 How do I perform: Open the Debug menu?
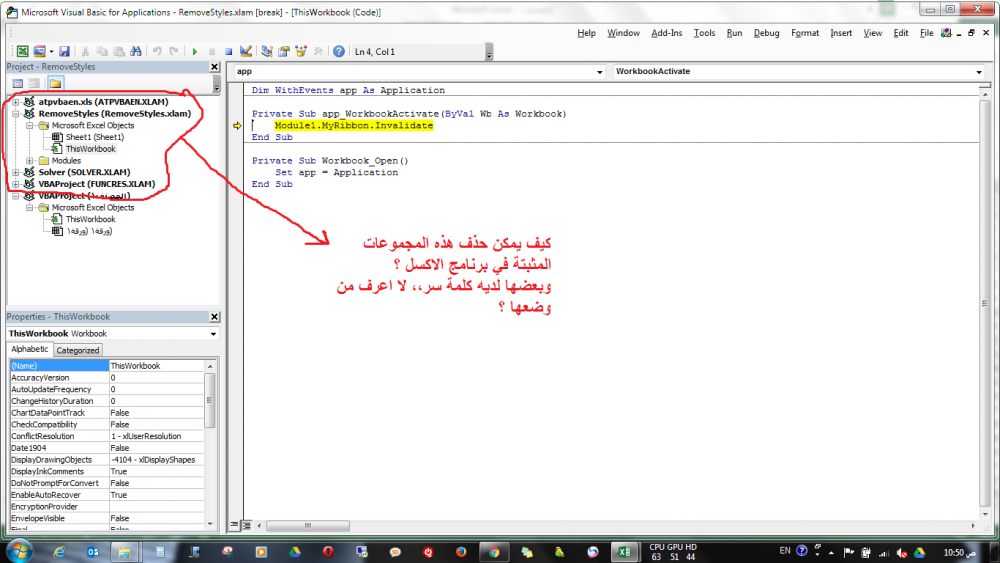766,33
